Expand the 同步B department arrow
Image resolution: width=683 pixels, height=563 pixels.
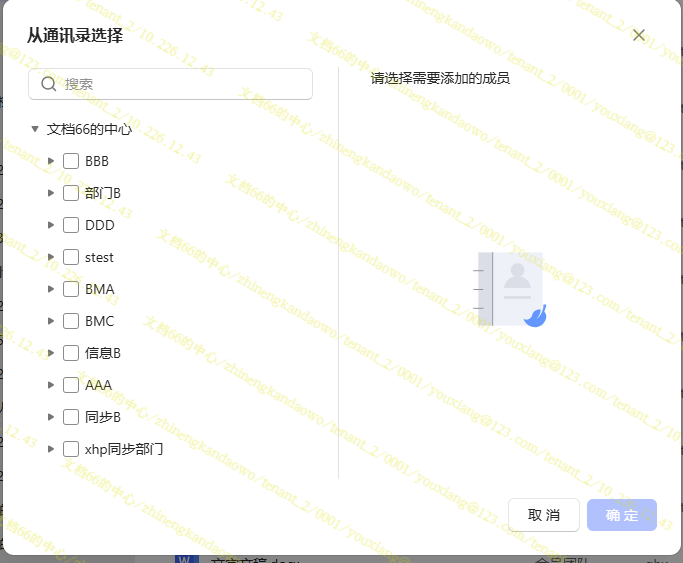pos(51,417)
